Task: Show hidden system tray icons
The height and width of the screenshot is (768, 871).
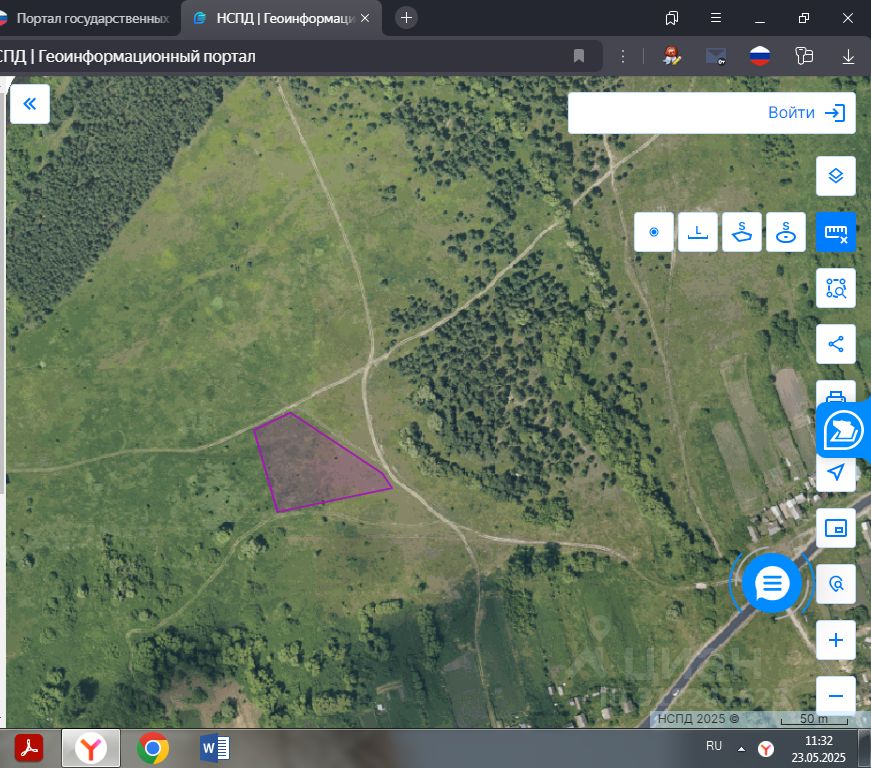Action: click(741, 749)
